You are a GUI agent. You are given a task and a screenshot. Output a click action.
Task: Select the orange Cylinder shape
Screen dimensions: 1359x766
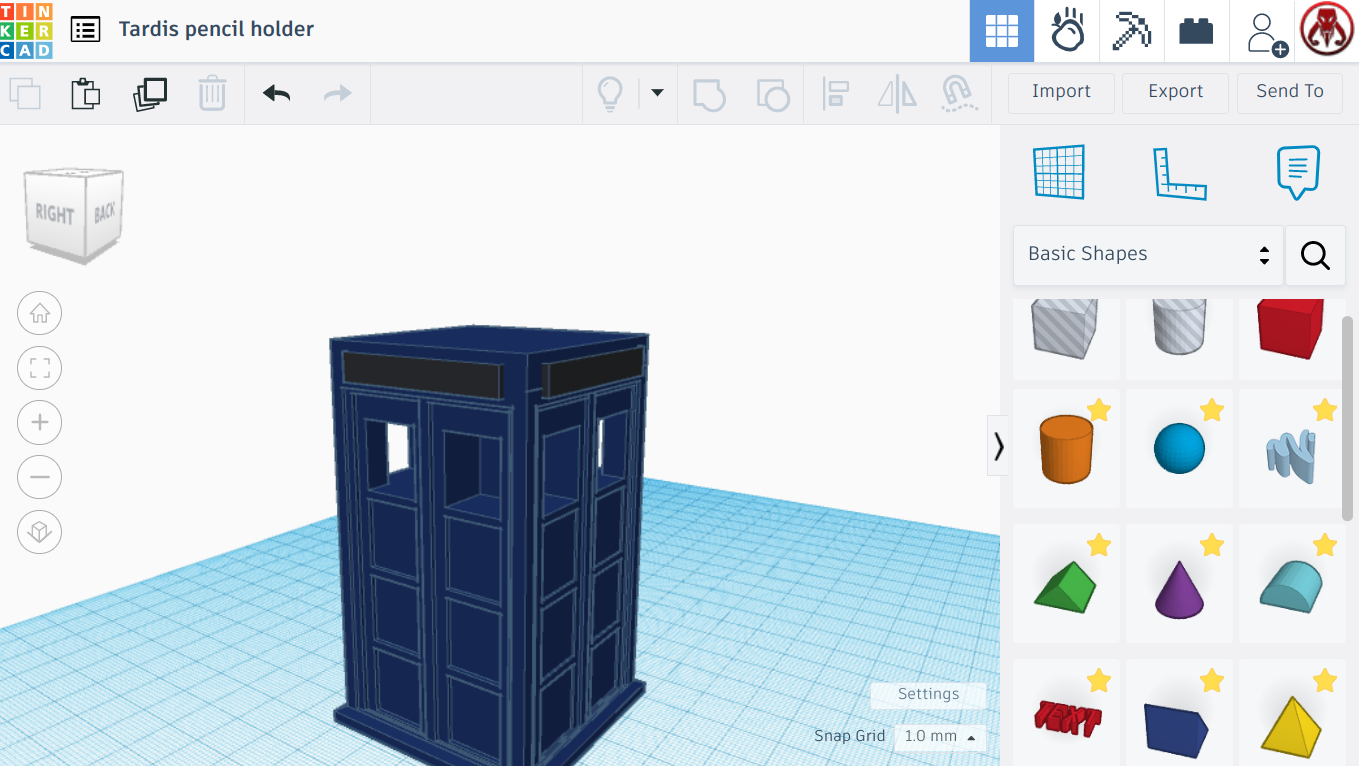pyautogui.click(x=1066, y=450)
